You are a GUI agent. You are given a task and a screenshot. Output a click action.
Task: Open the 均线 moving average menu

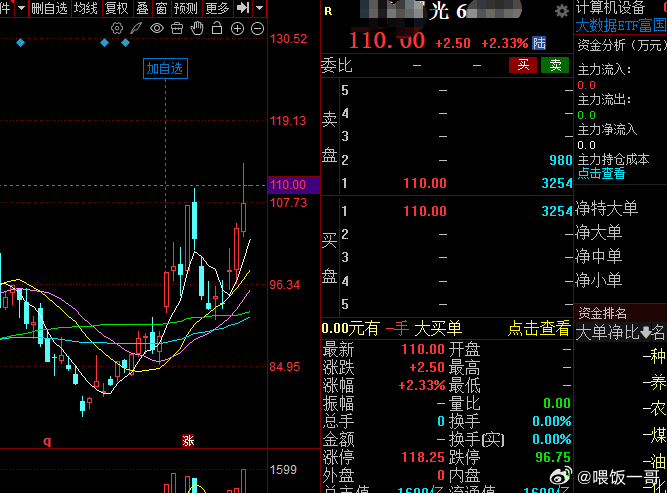click(x=86, y=8)
